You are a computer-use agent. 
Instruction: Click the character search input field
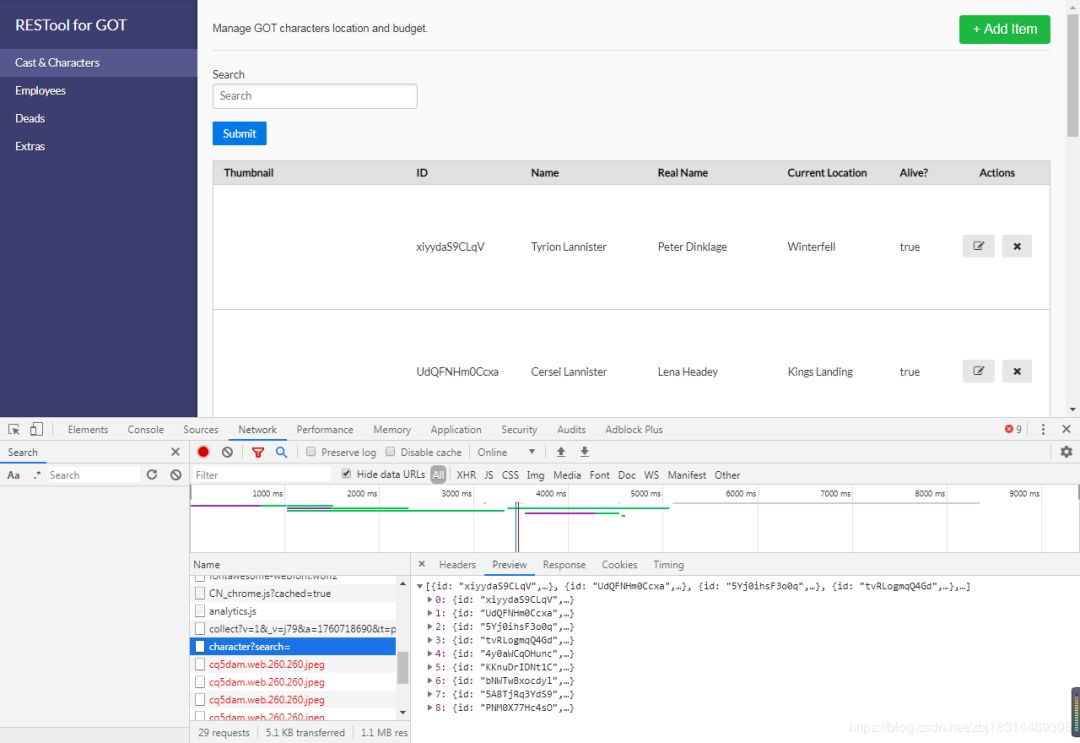(x=314, y=96)
